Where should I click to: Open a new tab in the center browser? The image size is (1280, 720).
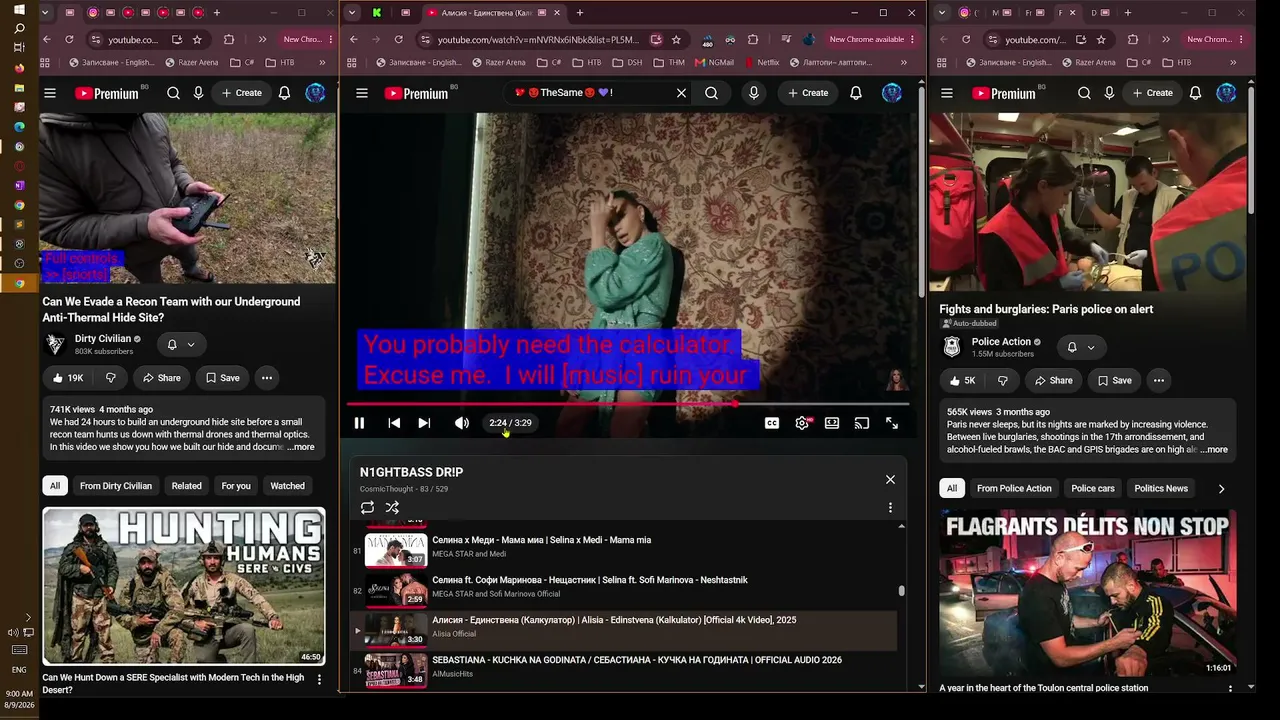580,13
